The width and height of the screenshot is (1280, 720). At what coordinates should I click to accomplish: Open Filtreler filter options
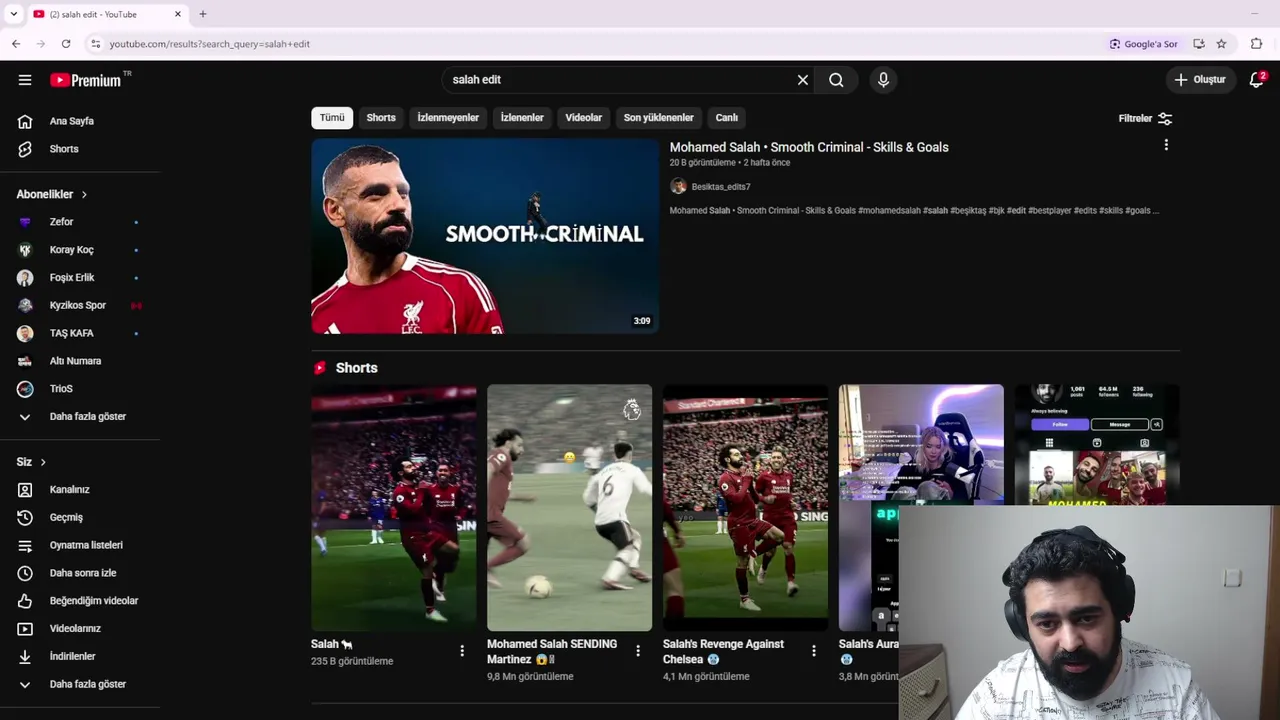point(1145,118)
